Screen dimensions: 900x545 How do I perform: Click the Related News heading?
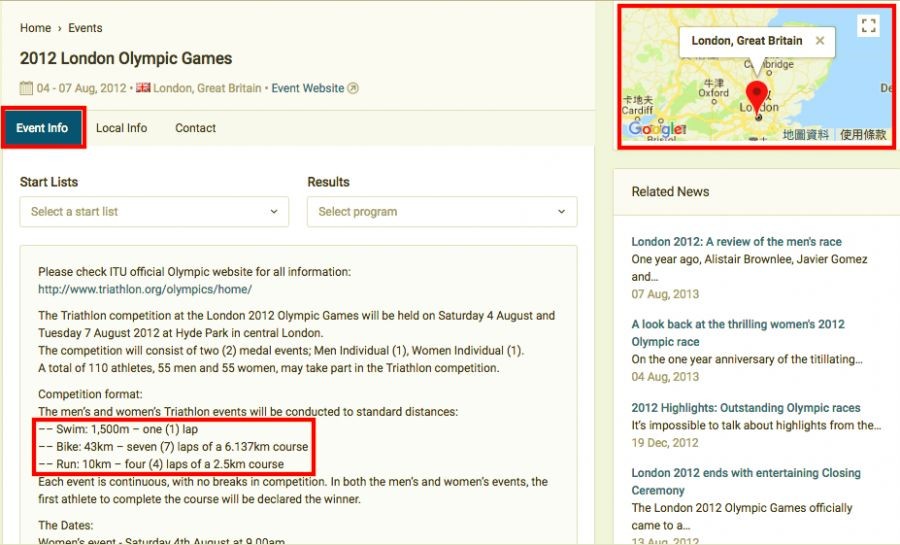tap(670, 192)
